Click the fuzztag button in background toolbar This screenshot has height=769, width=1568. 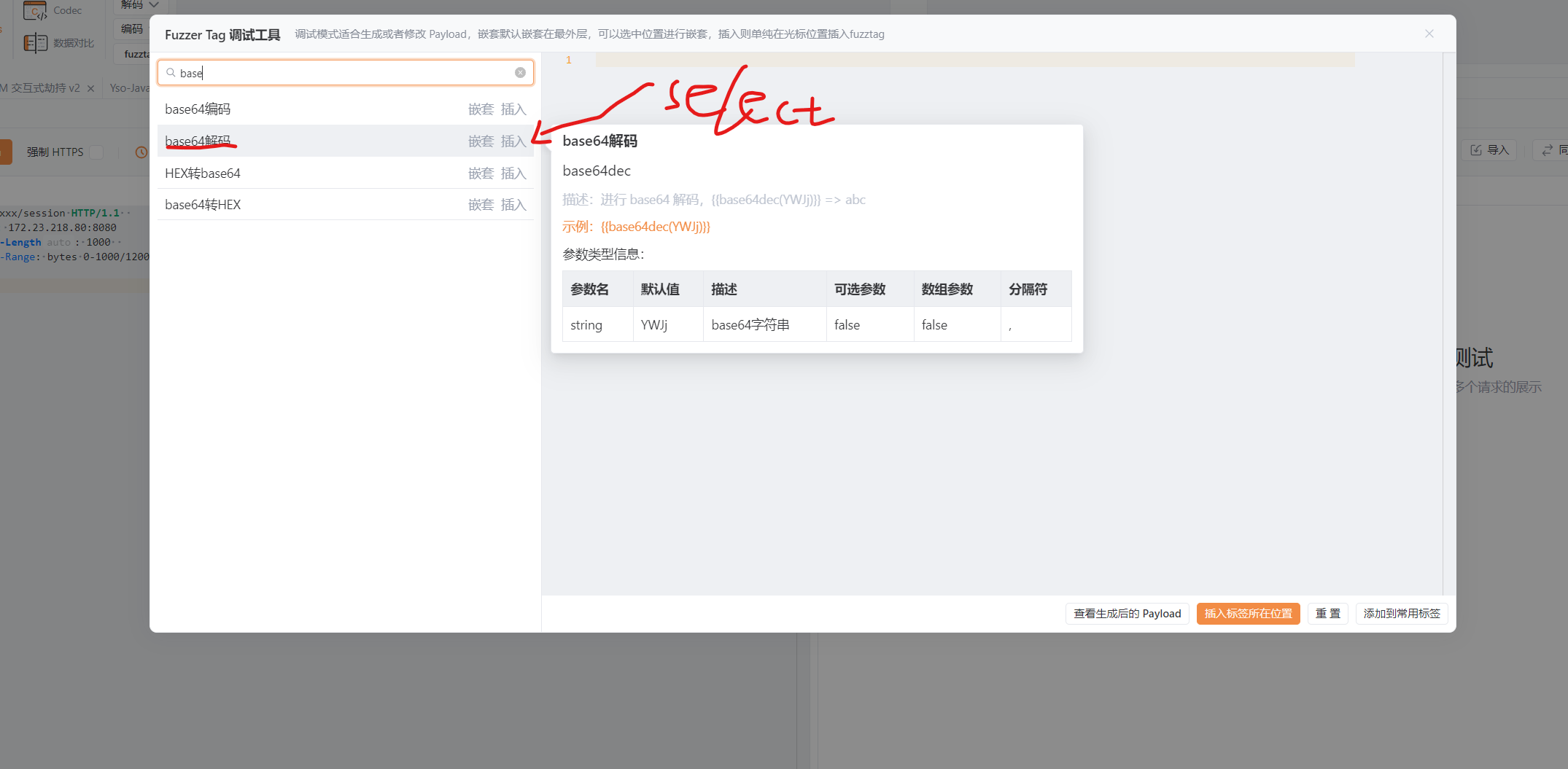pos(133,54)
